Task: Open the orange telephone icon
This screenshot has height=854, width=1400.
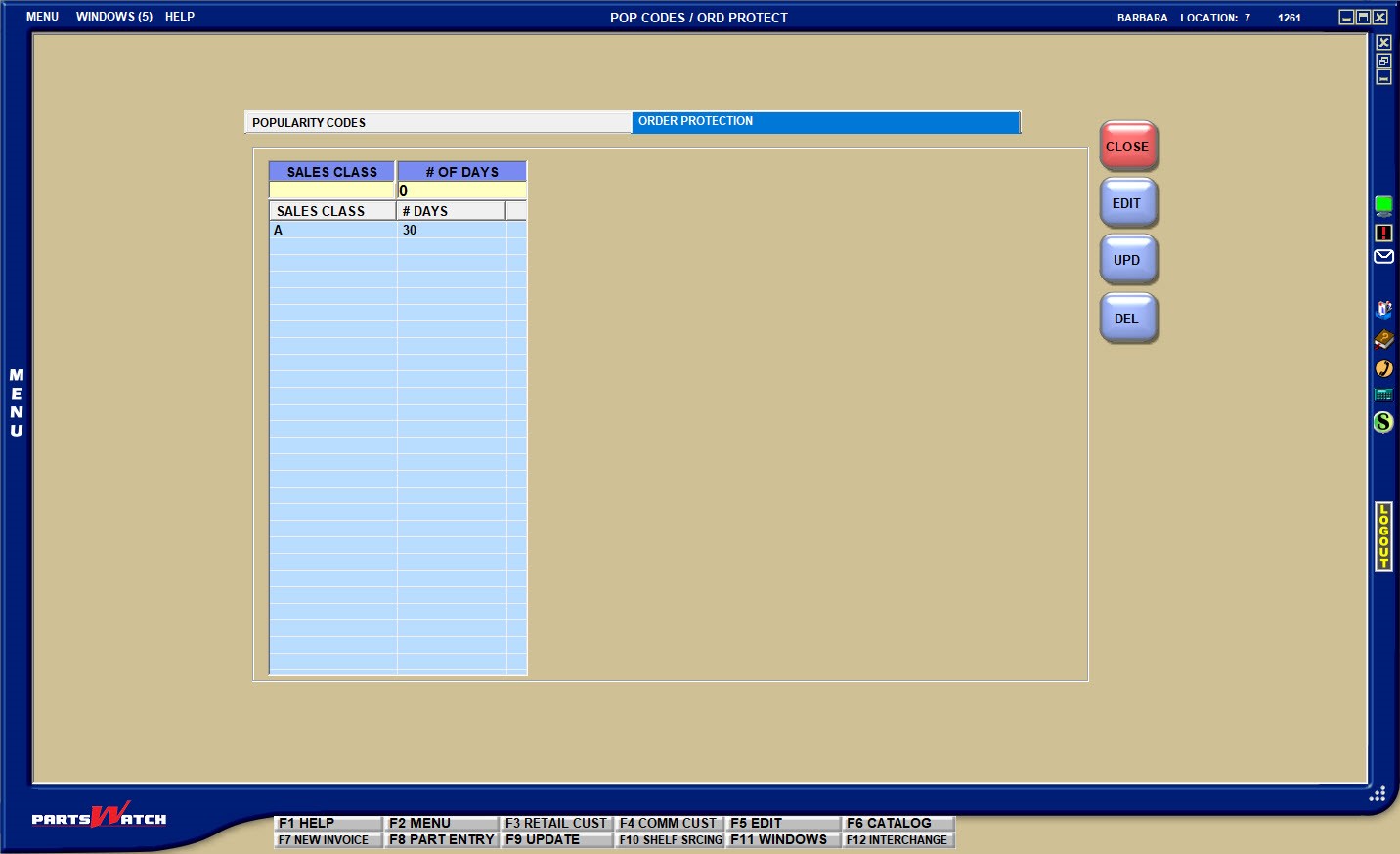Action: (1383, 368)
